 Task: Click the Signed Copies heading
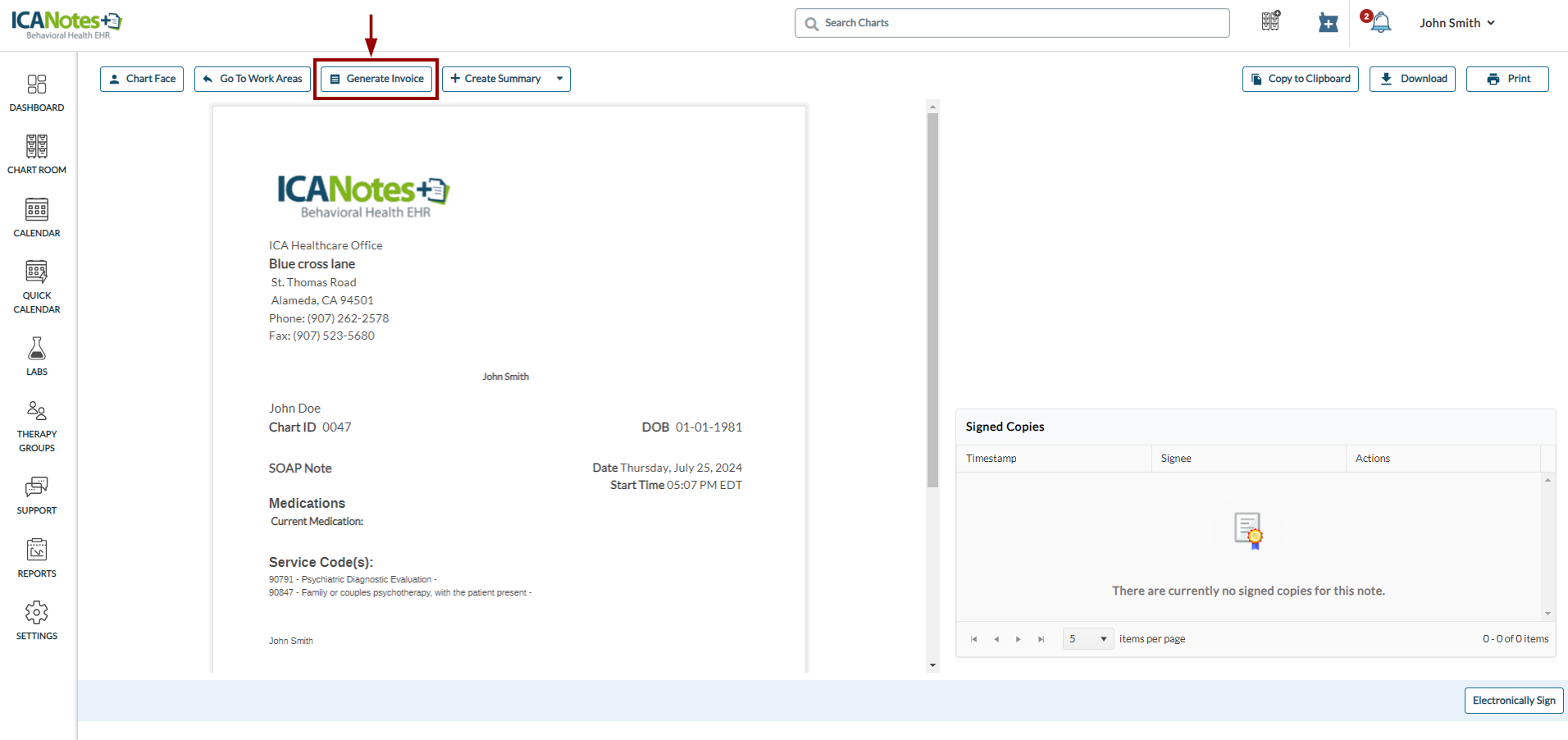pyautogui.click(x=1005, y=427)
